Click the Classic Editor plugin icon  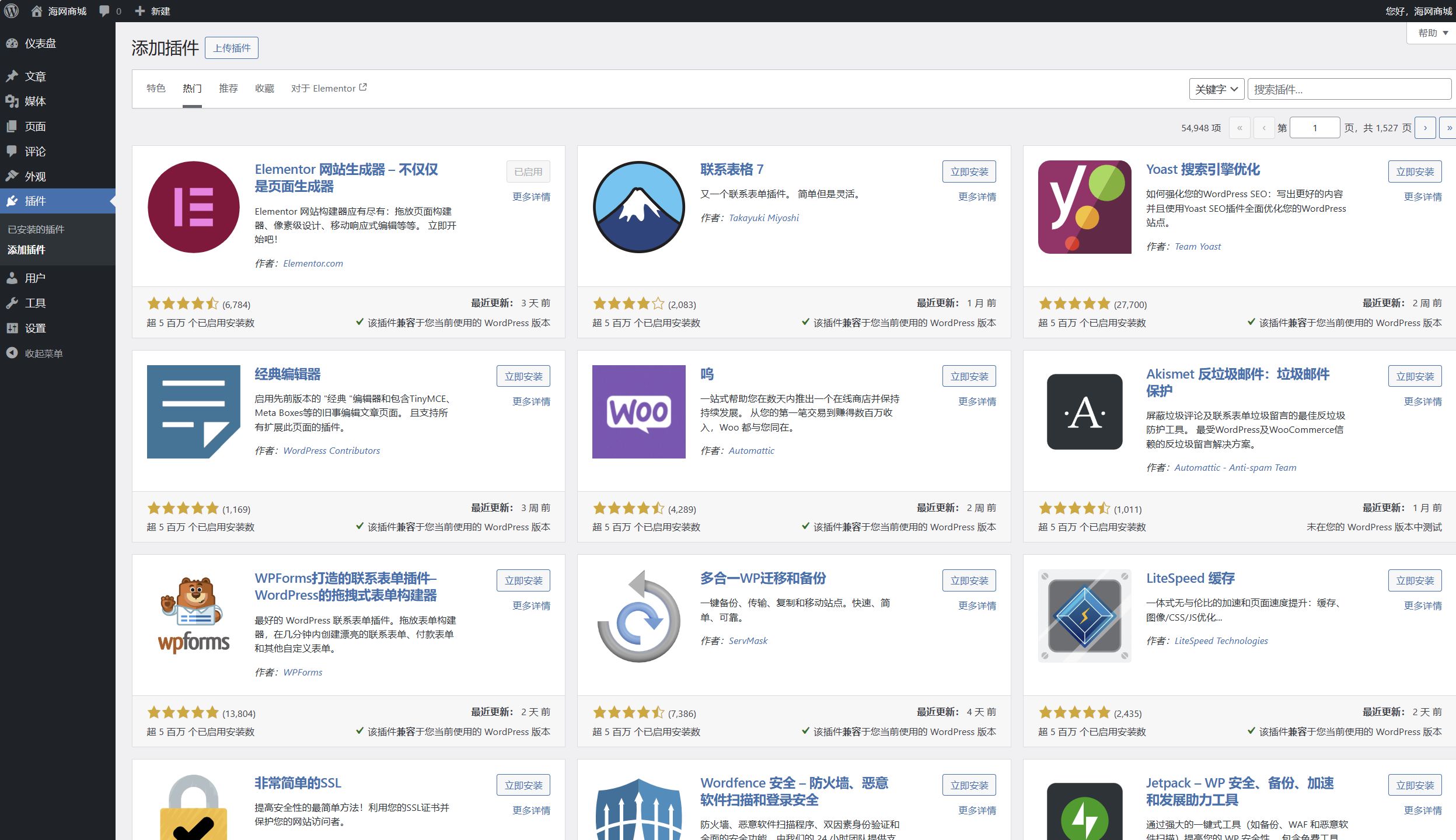coord(194,412)
